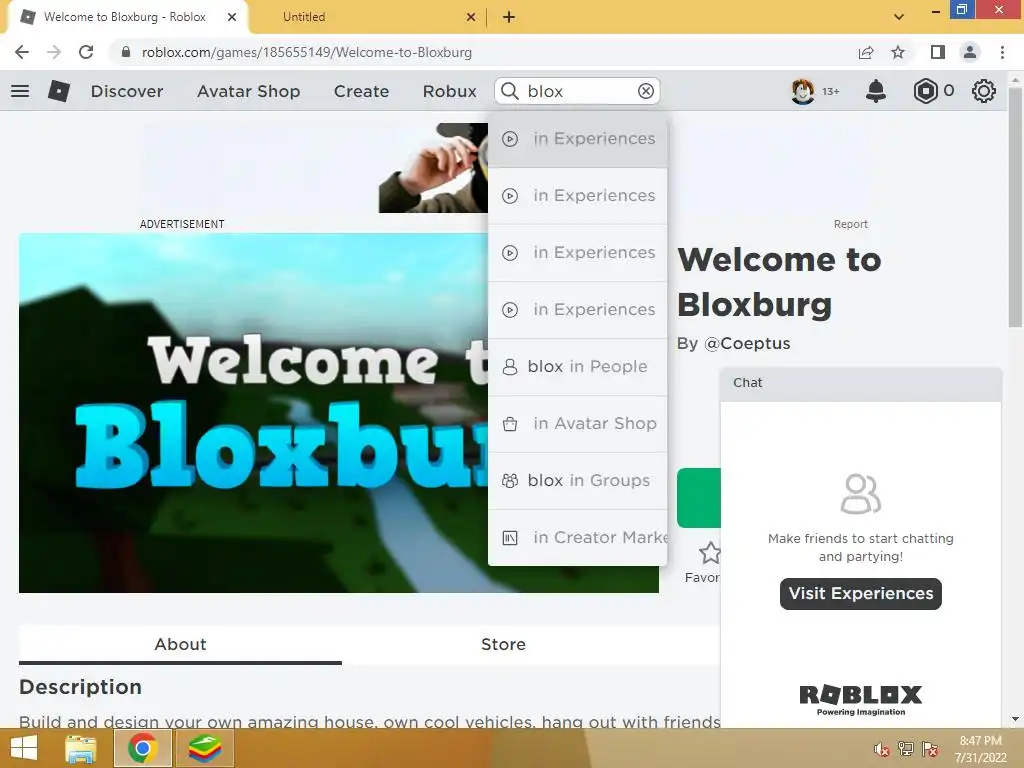Open Discover in the navigation bar
The height and width of the screenshot is (768, 1024).
127,91
